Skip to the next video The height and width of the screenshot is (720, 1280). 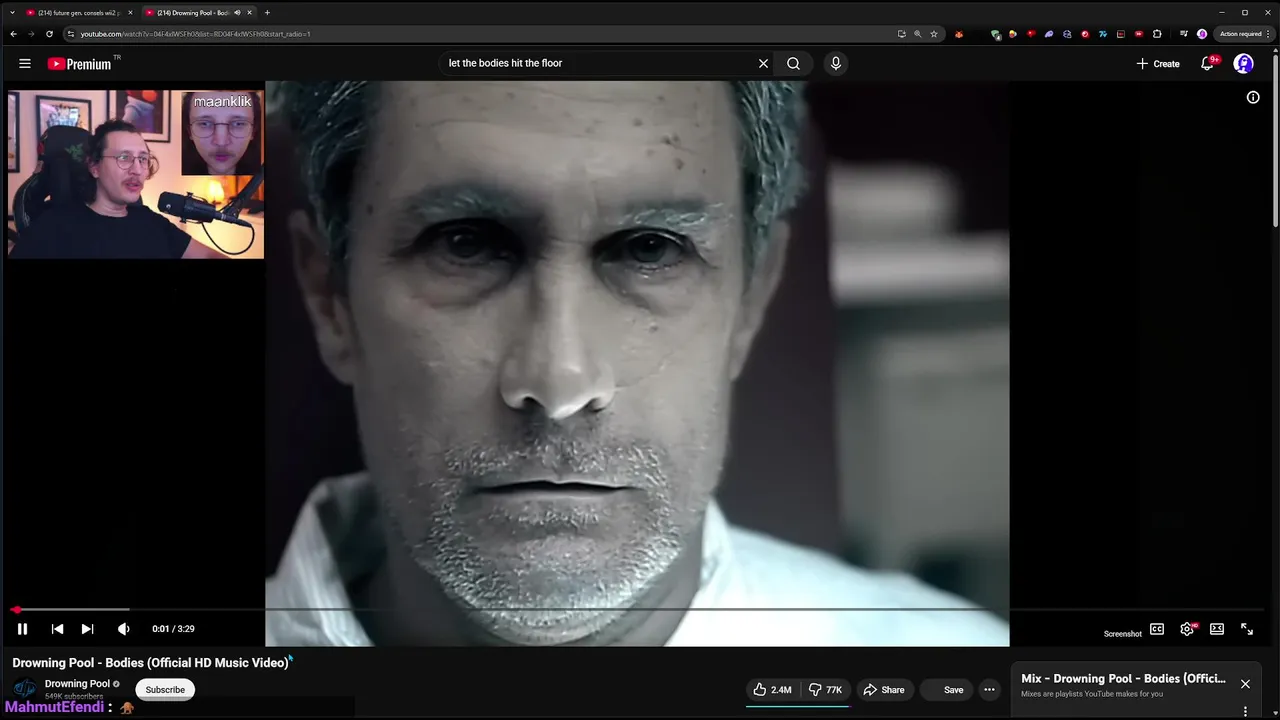tap(87, 629)
